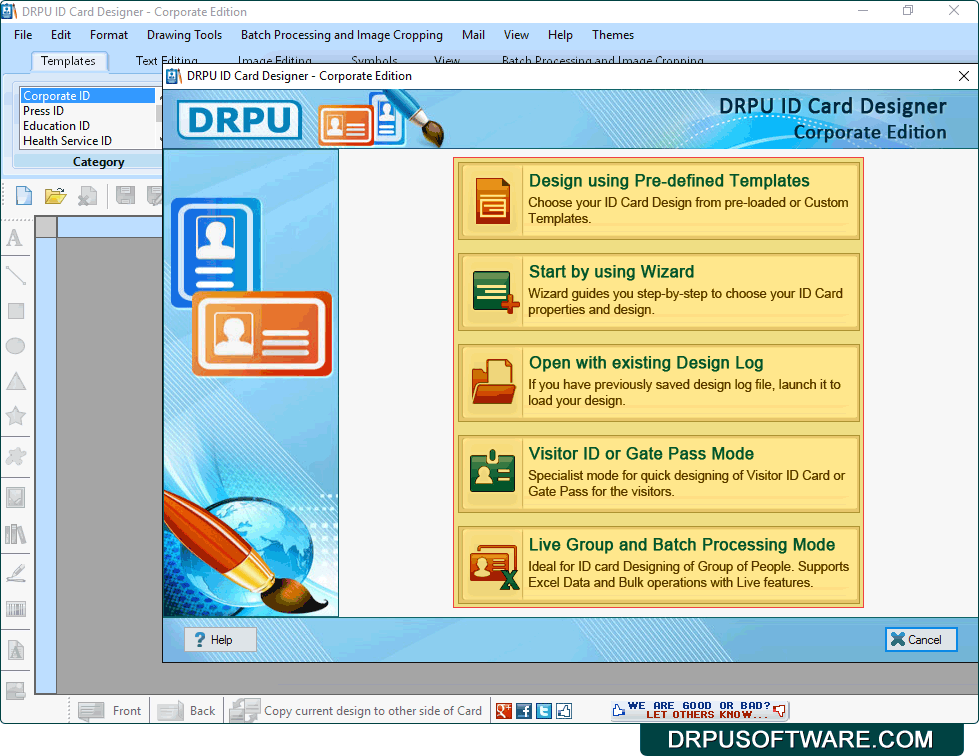Select Press ID in category list
Screen dimensions: 979x756
87,110
